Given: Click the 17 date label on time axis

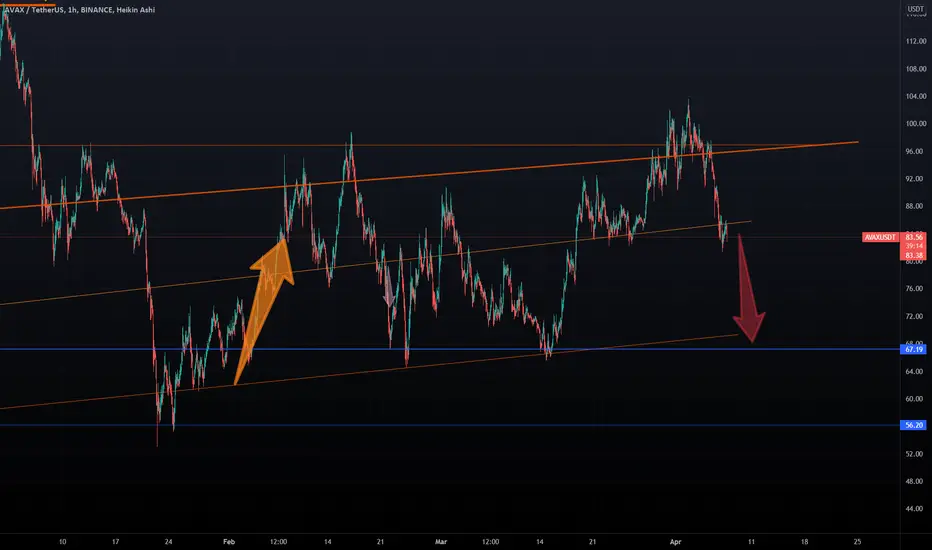Looking at the screenshot, I should pos(115,542).
